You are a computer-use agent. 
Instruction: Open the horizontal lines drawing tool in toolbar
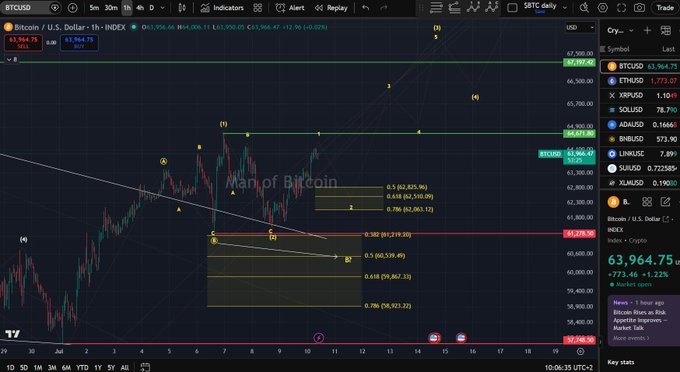pyautogui.click(x=436, y=7)
